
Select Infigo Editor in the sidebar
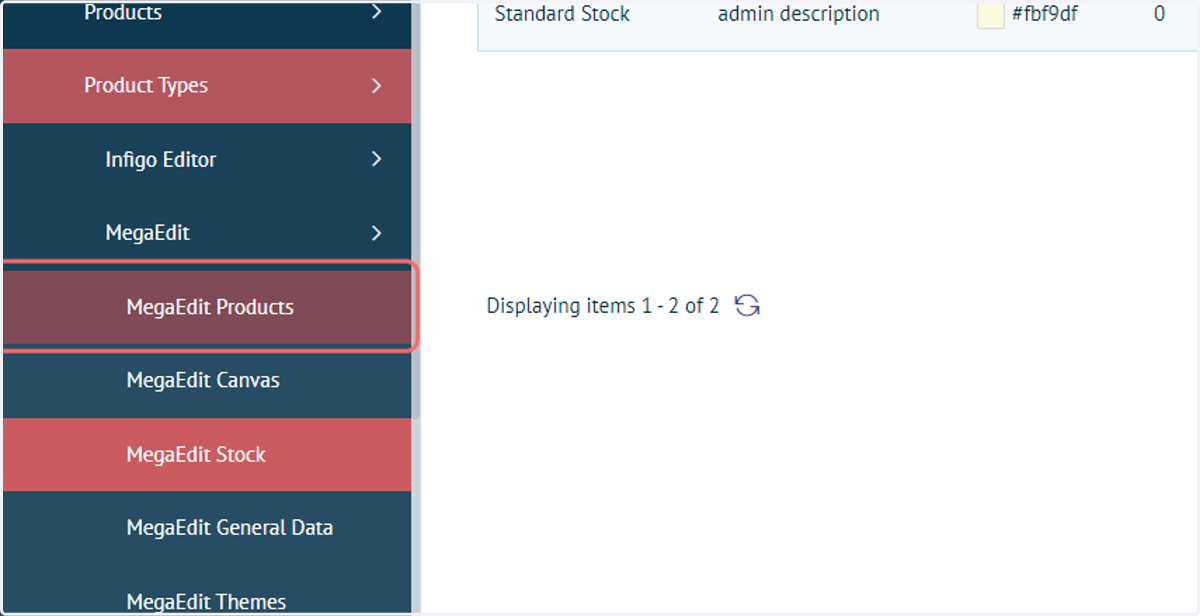pyautogui.click(x=207, y=160)
